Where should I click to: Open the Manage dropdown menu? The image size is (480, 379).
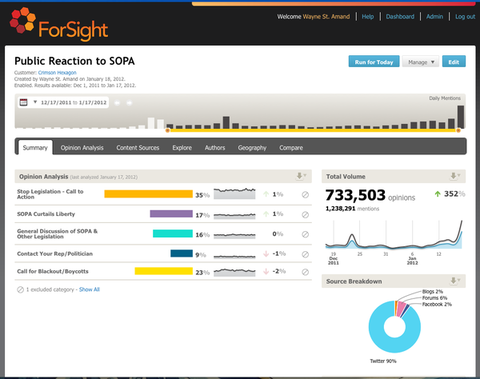pyautogui.click(x=421, y=62)
